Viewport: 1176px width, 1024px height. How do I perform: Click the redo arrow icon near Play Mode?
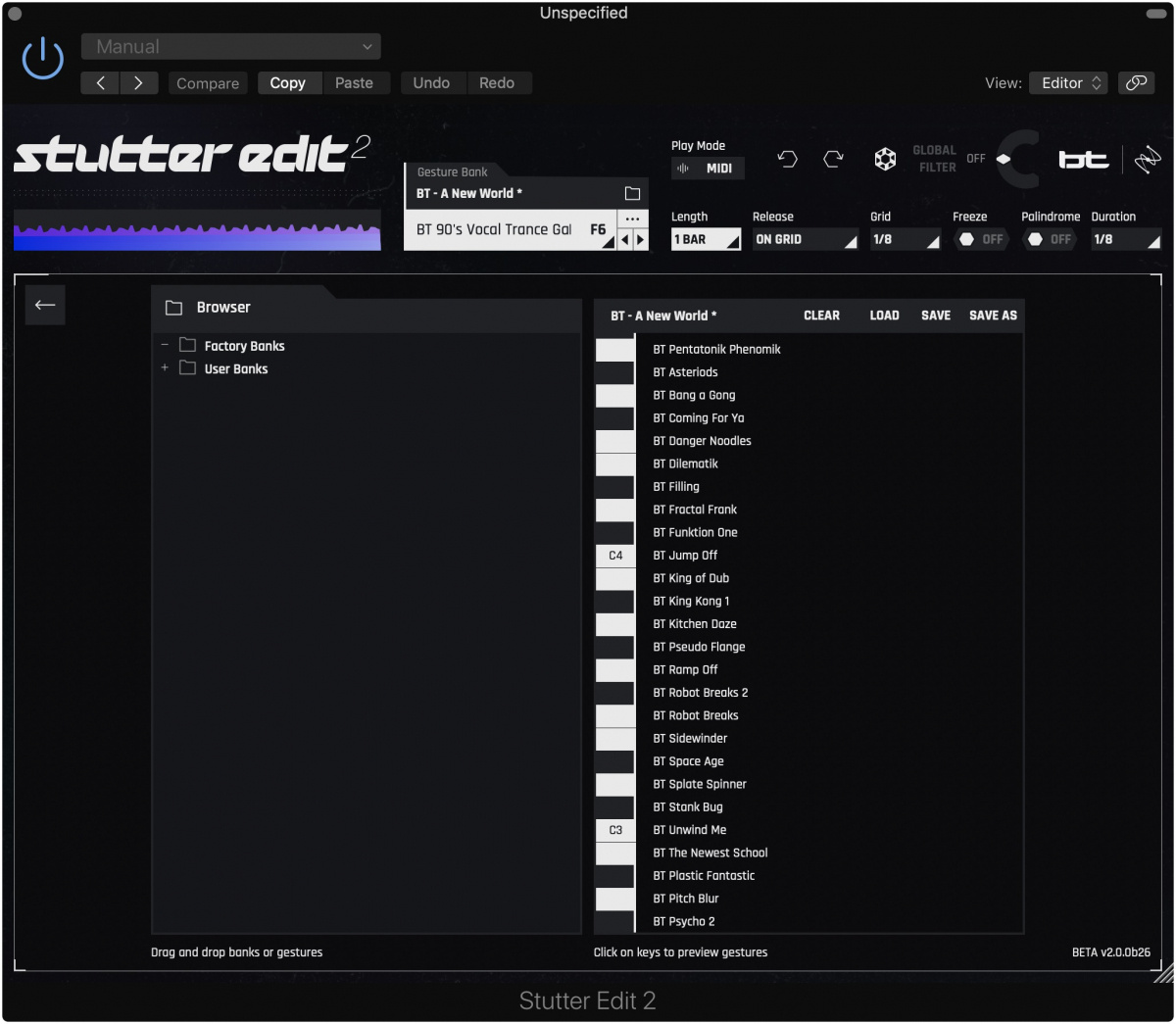click(834, 158)
